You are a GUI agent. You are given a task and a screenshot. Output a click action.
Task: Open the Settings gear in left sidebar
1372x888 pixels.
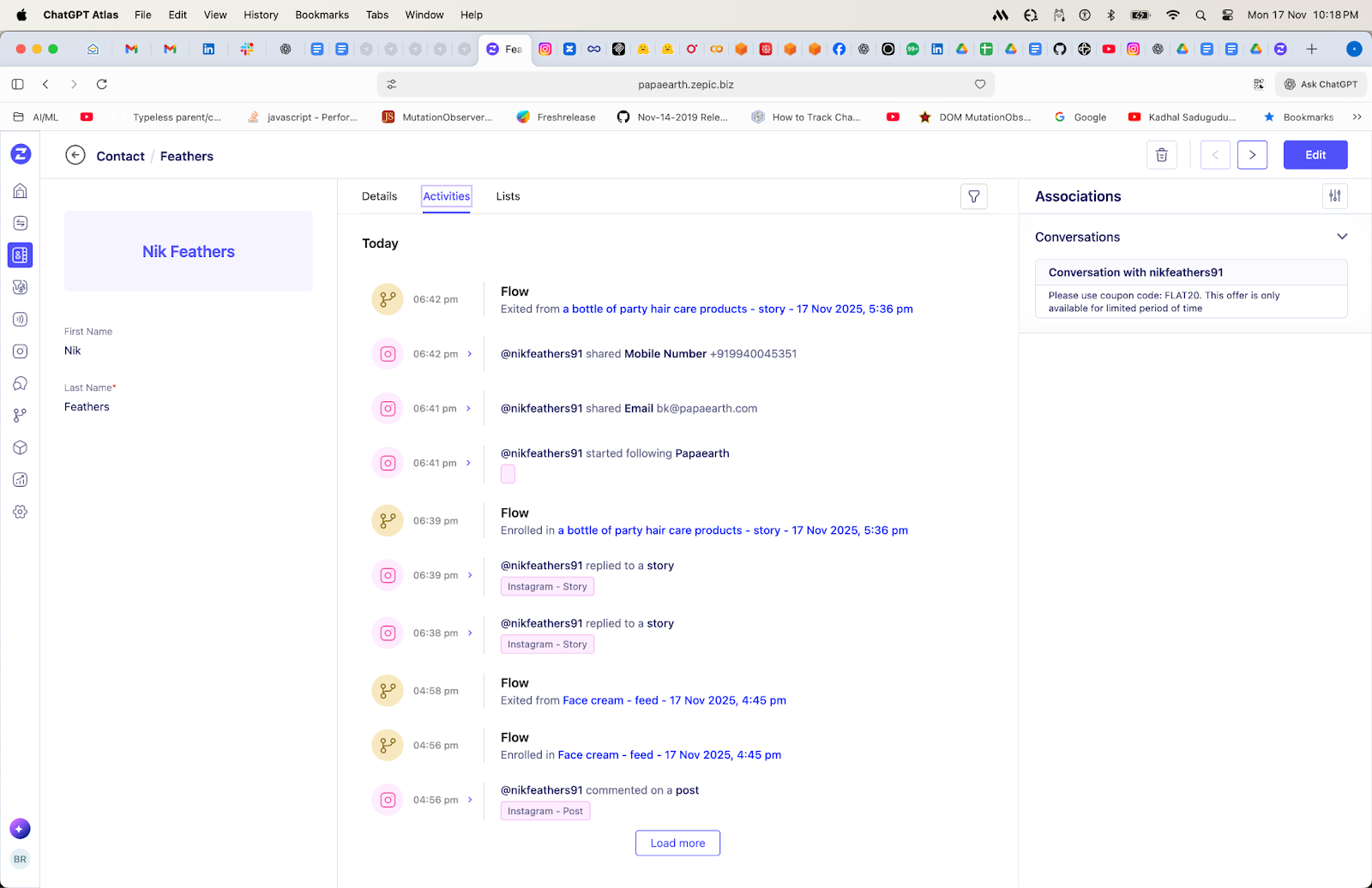[x=21, y=512]
